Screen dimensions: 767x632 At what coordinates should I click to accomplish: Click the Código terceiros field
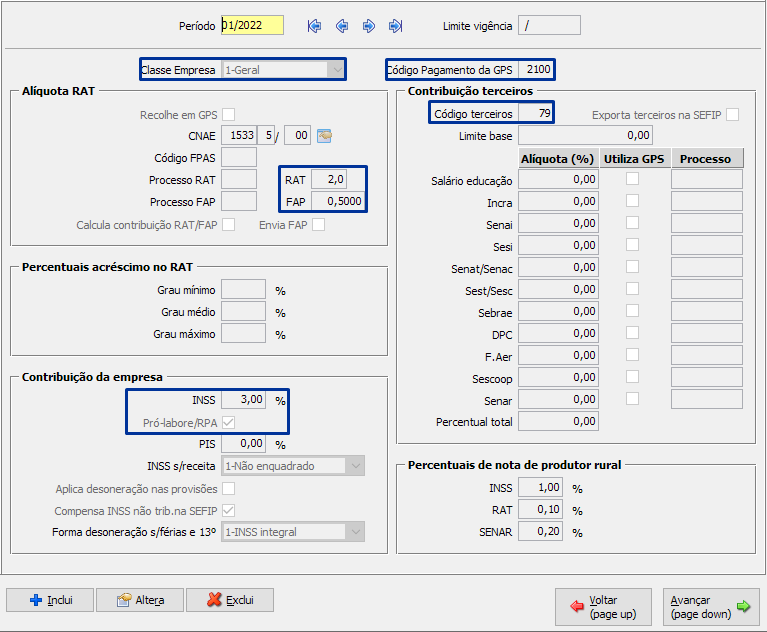[536, 114]
